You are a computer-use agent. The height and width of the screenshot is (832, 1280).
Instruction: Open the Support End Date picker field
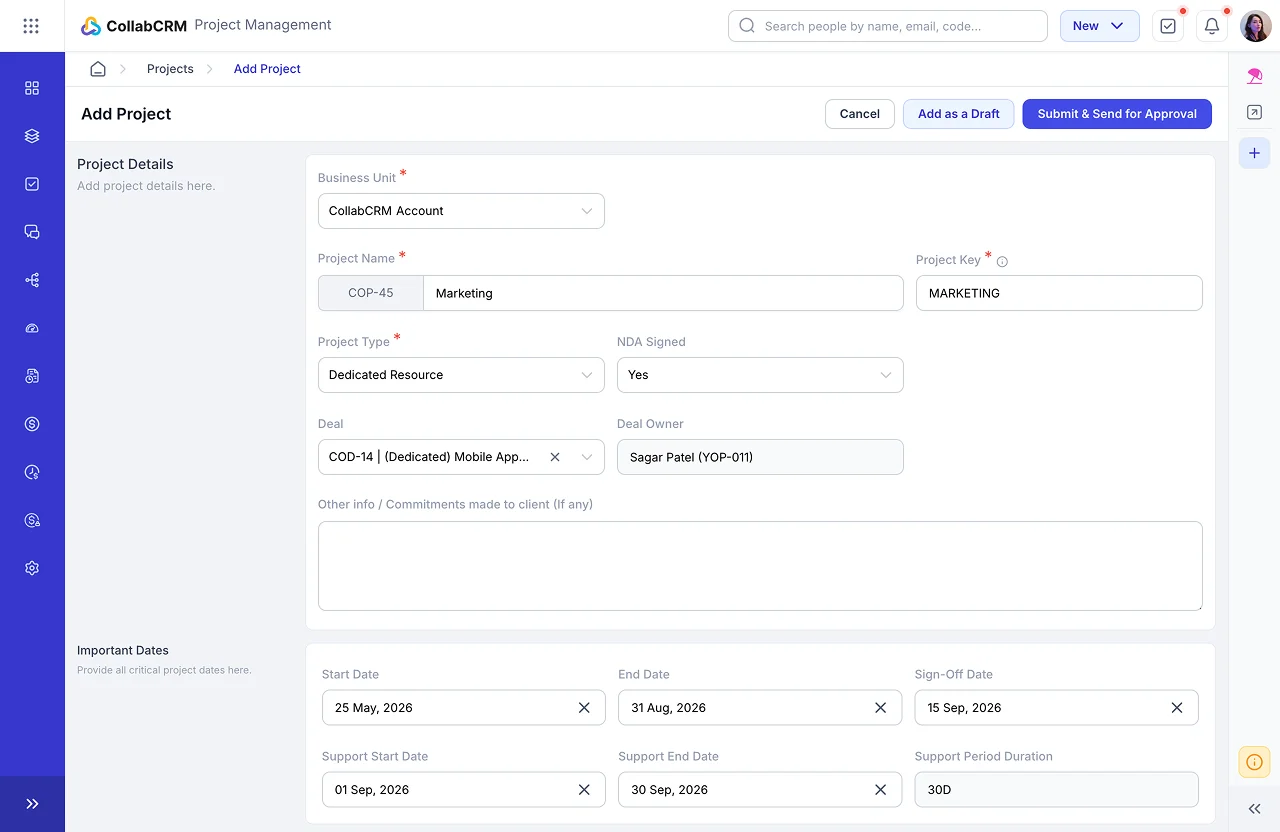coord(760,789)
